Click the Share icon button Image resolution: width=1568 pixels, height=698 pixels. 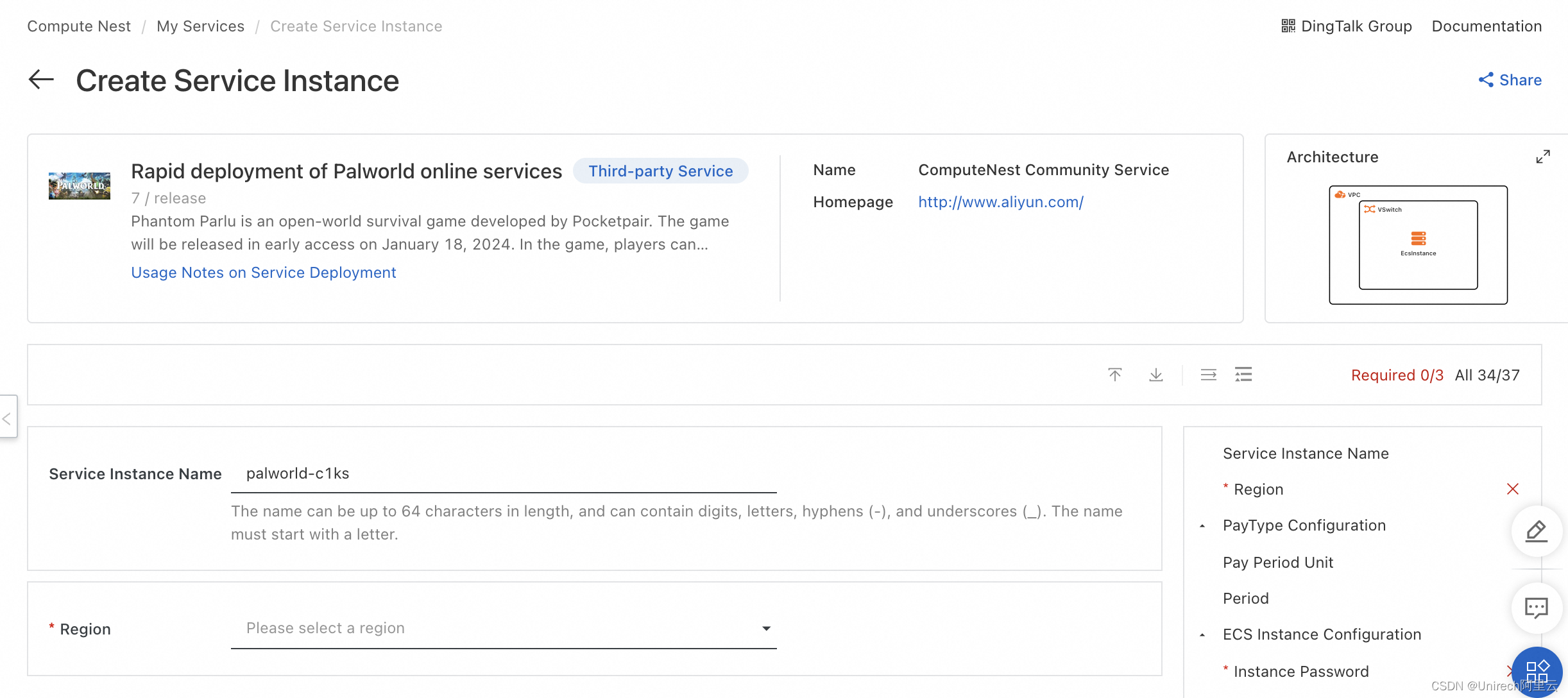(x=1486, y=80)
